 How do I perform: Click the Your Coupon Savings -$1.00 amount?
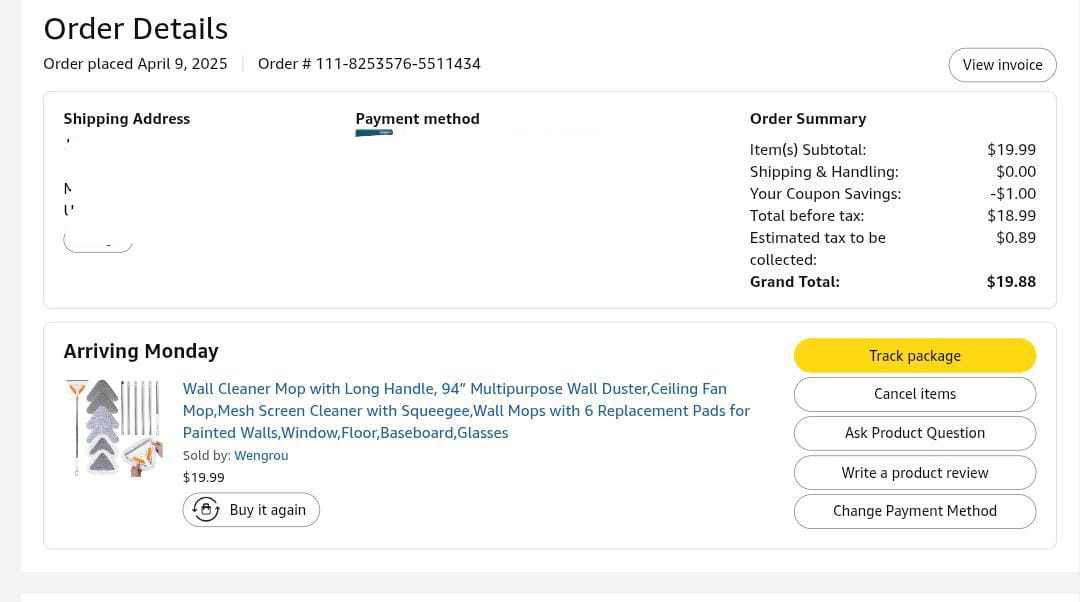pos(1013,194)
